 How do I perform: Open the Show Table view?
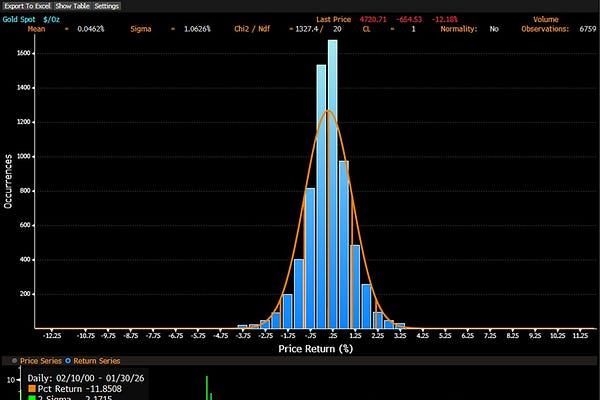point(72,6)
